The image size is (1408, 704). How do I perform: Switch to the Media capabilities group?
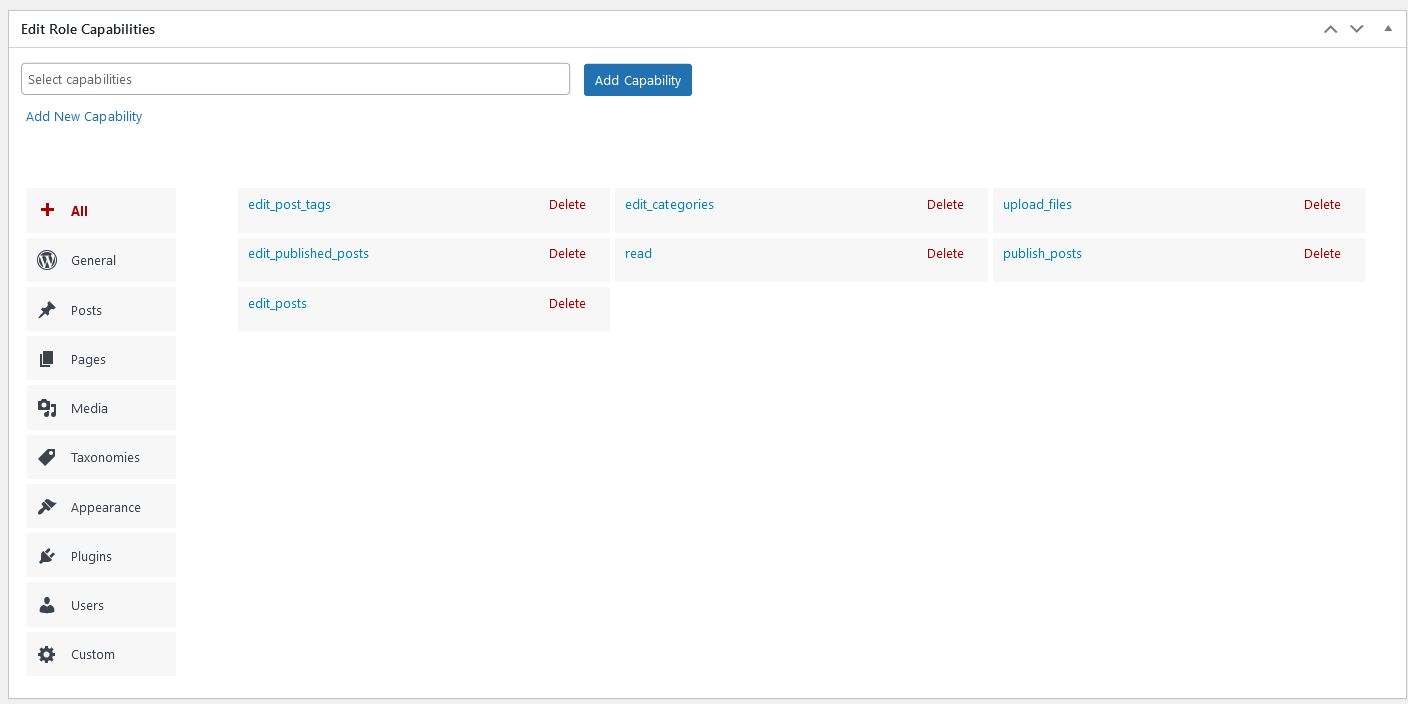point(101,407)
